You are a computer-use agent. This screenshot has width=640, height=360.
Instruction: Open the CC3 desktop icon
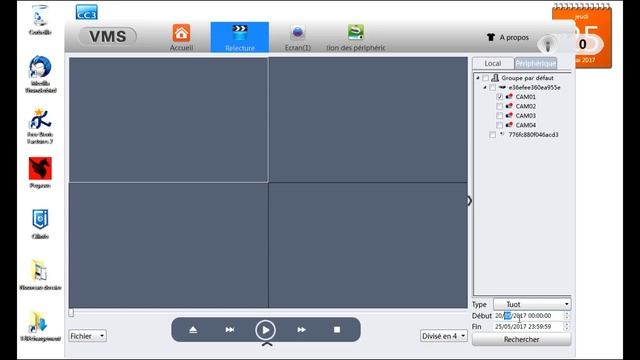click(87, 12)
